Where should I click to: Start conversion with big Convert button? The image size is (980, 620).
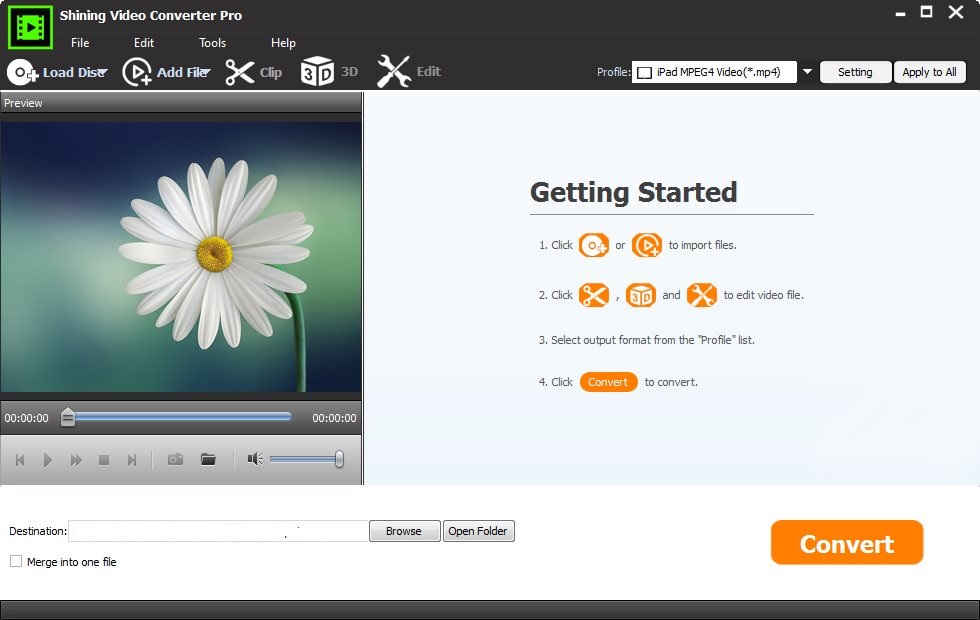point(847,543)
